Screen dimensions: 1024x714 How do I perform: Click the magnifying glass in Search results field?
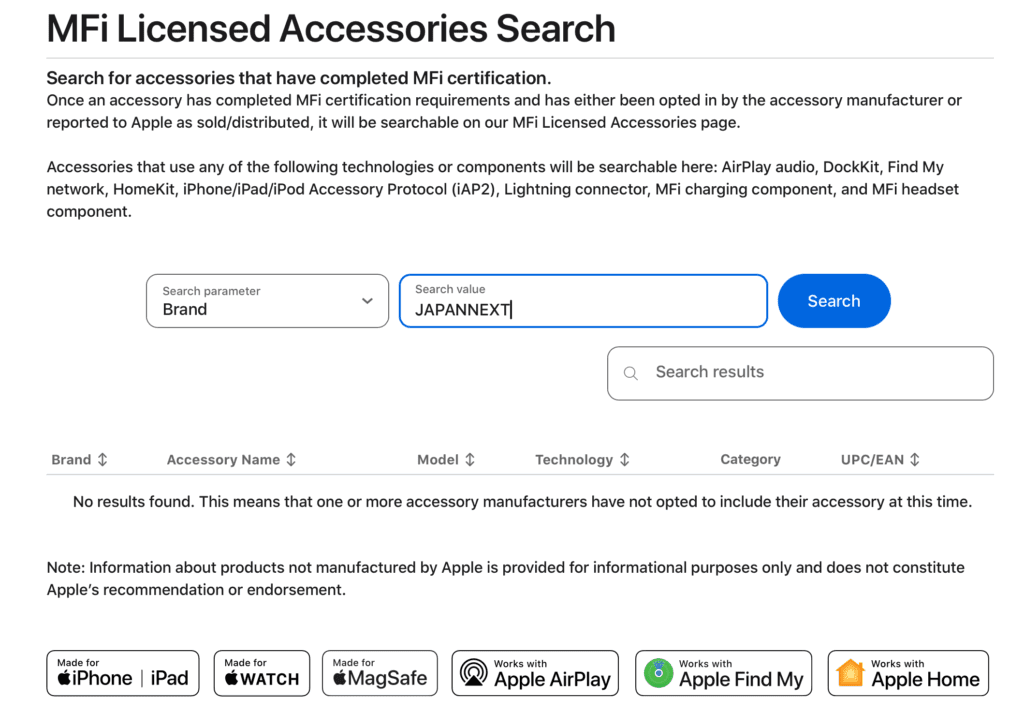[631, 373]
